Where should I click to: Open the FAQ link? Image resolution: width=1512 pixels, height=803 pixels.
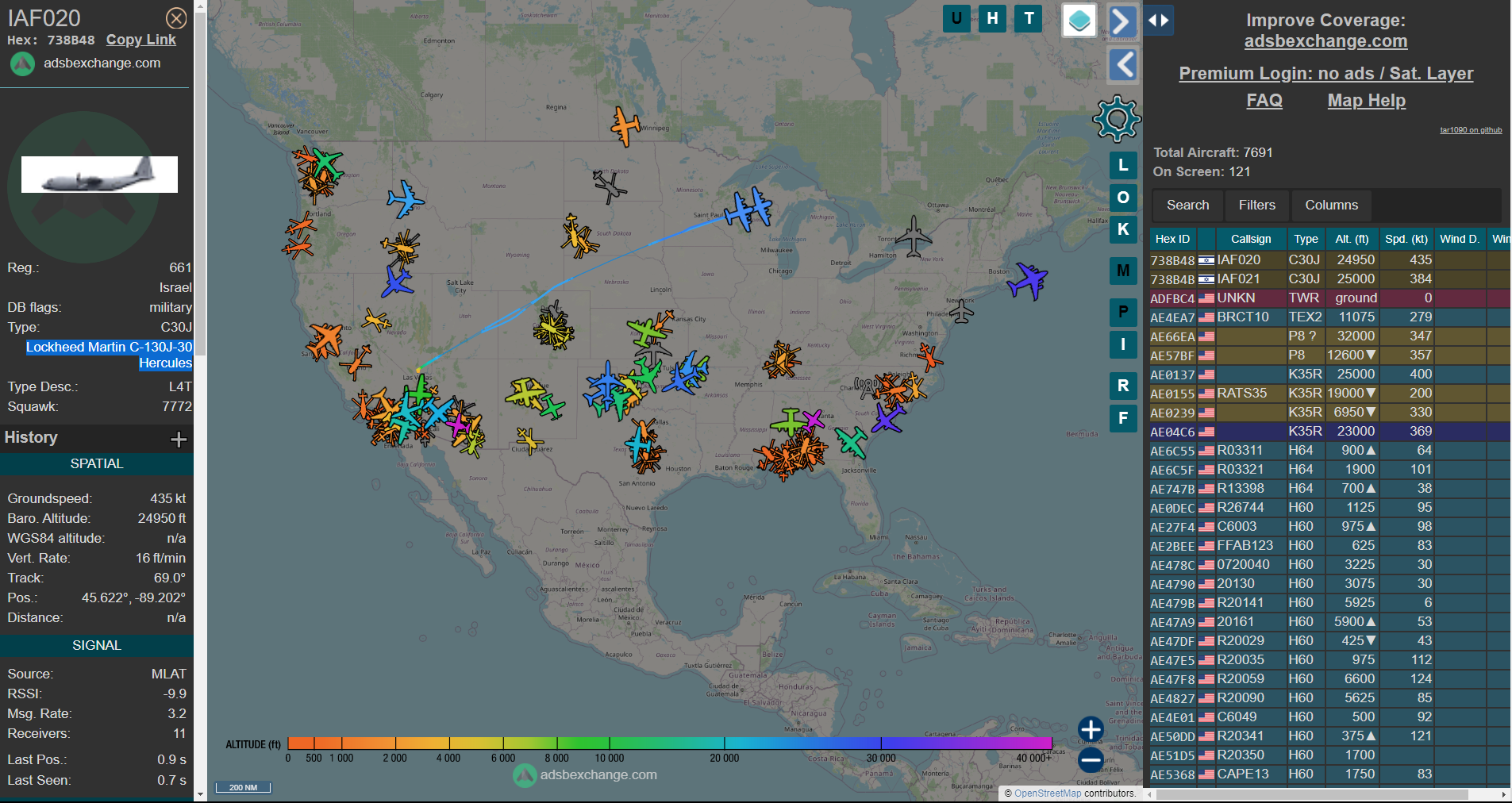[x=1264, y=101]
